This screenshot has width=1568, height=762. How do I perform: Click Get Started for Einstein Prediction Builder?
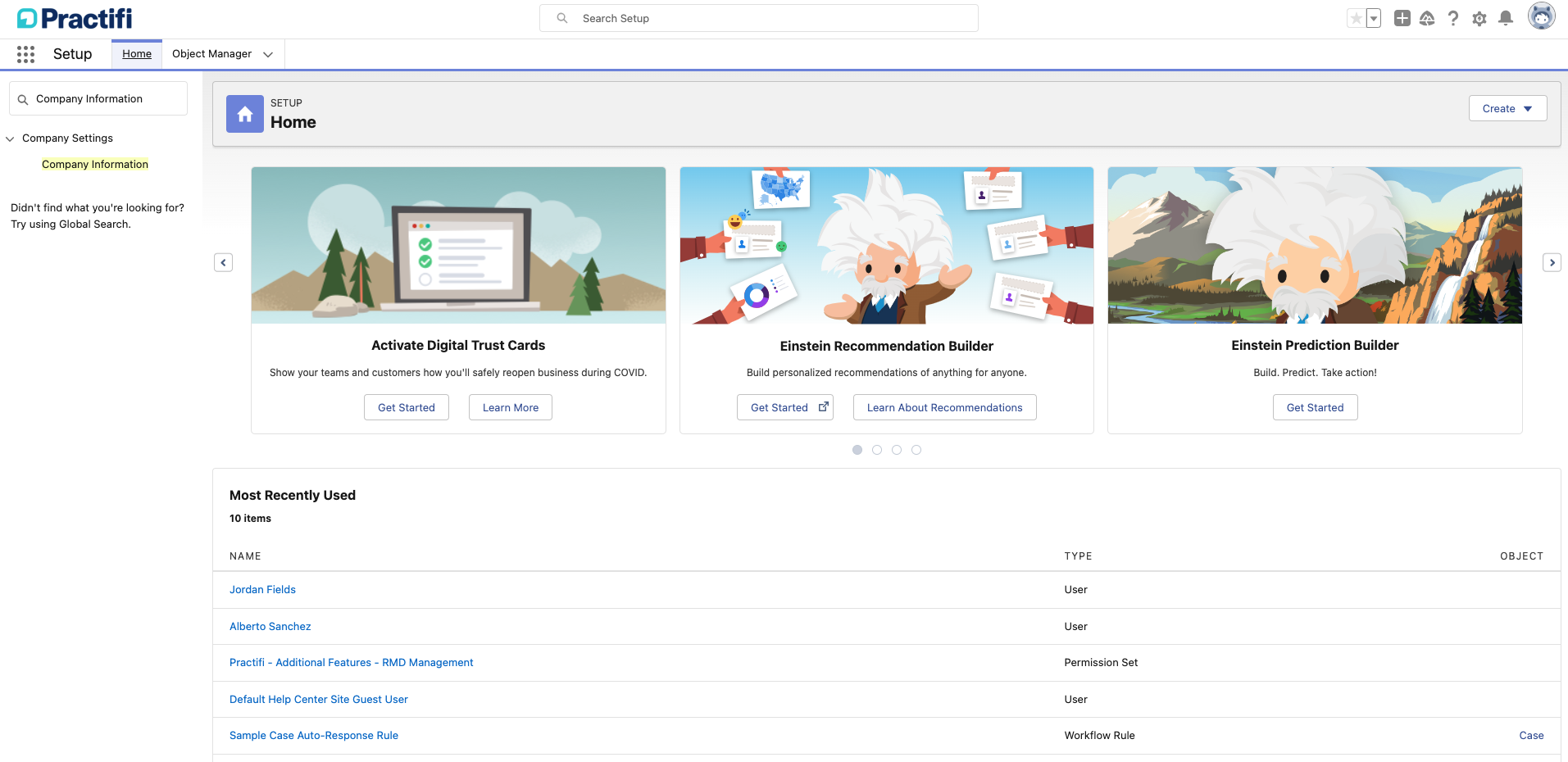click(x=1316, y=407)
